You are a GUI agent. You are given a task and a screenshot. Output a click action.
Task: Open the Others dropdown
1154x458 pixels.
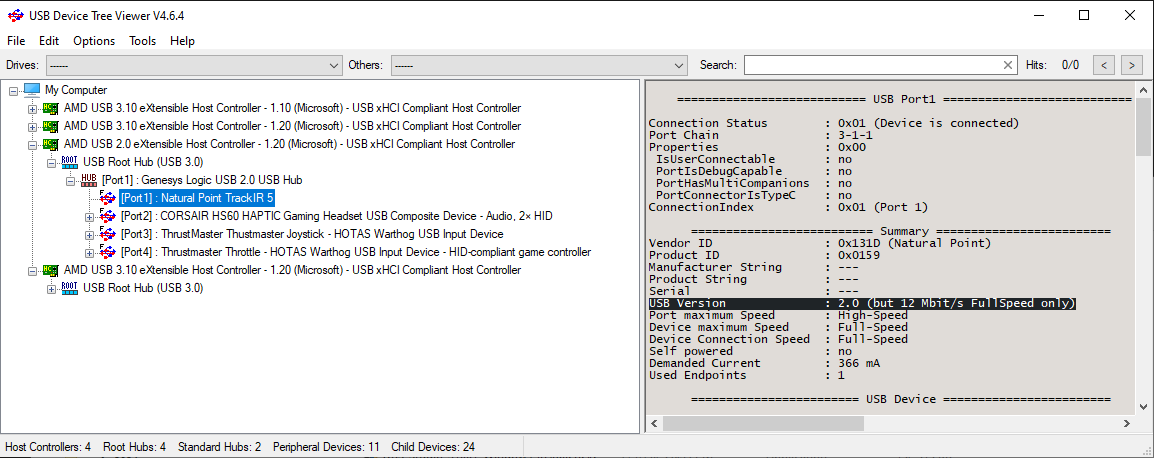(539, 65)
